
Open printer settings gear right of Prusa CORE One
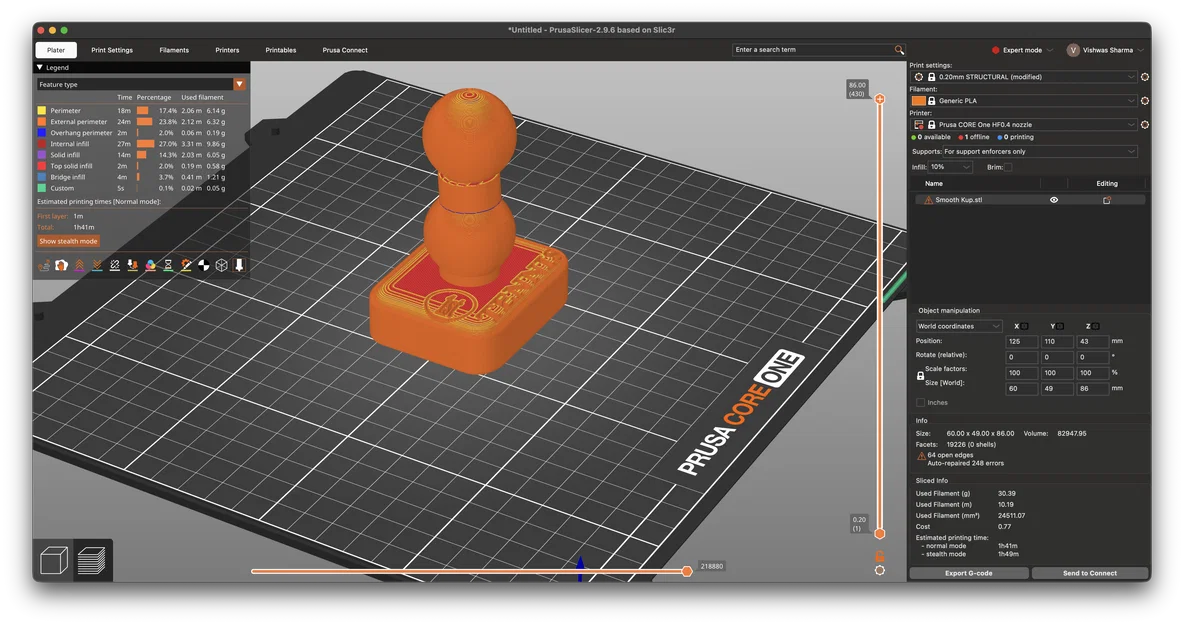coord(1145,125)
